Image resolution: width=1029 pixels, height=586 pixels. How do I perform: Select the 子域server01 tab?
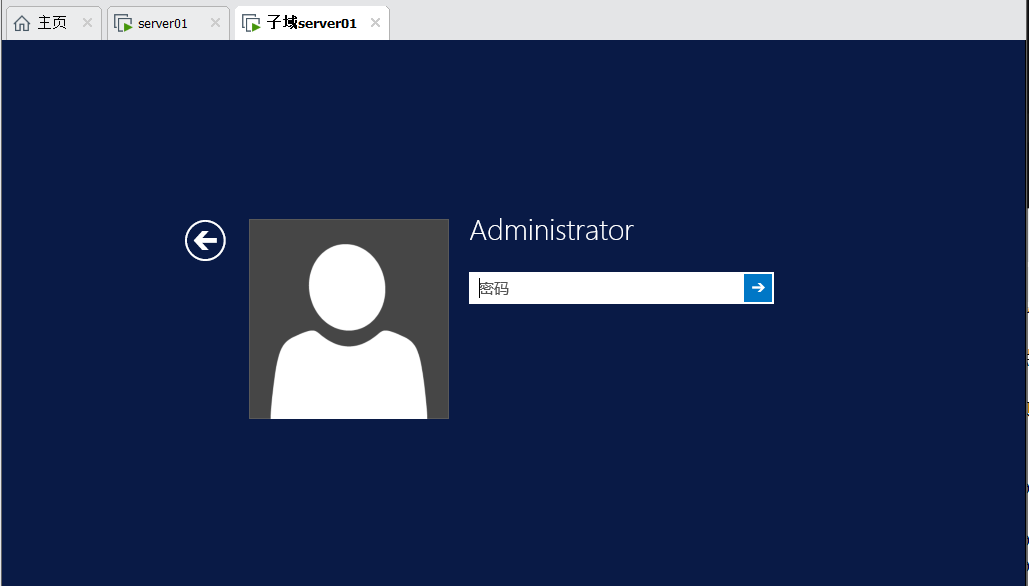[312, 23]
